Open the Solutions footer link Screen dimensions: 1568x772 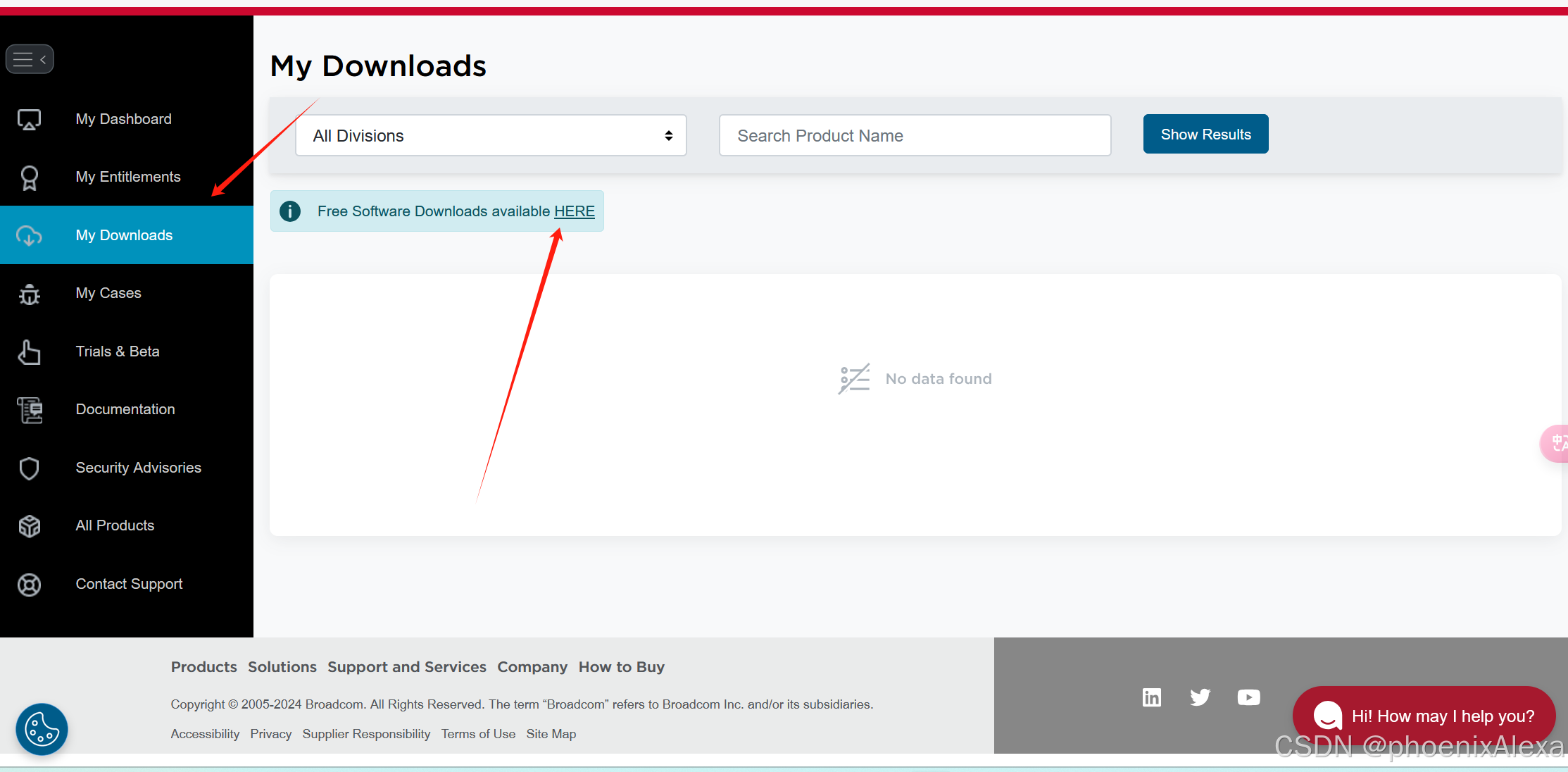pyautogui.click(x=282, y=667)
